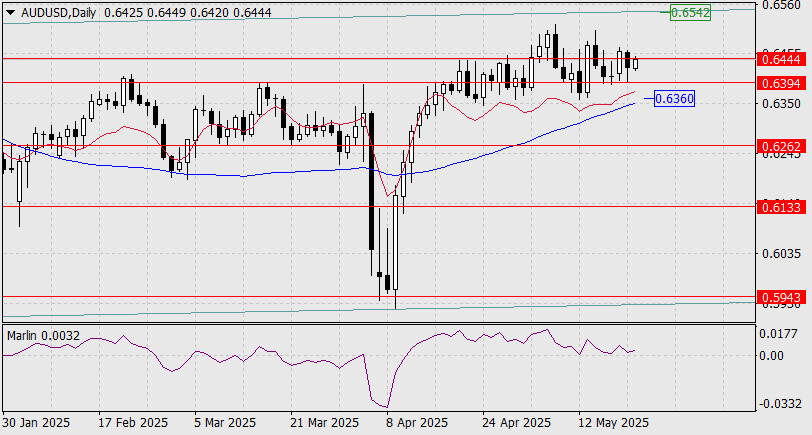
Task: Click the 0.6560 price scale value
Action: (x=780, y=5)
